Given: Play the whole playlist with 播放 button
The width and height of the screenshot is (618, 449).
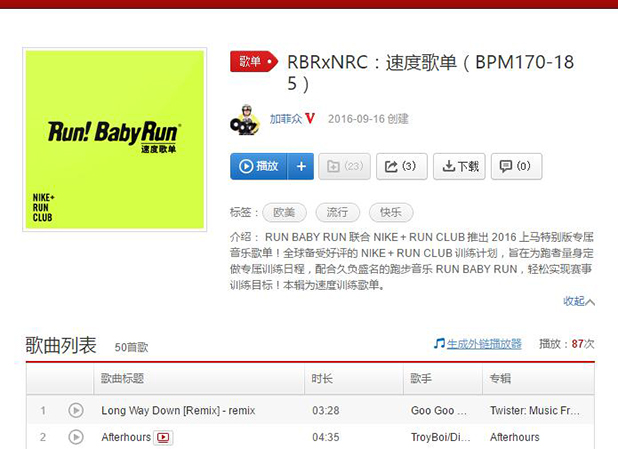Looking at the screenshot, I should (259, 166).
